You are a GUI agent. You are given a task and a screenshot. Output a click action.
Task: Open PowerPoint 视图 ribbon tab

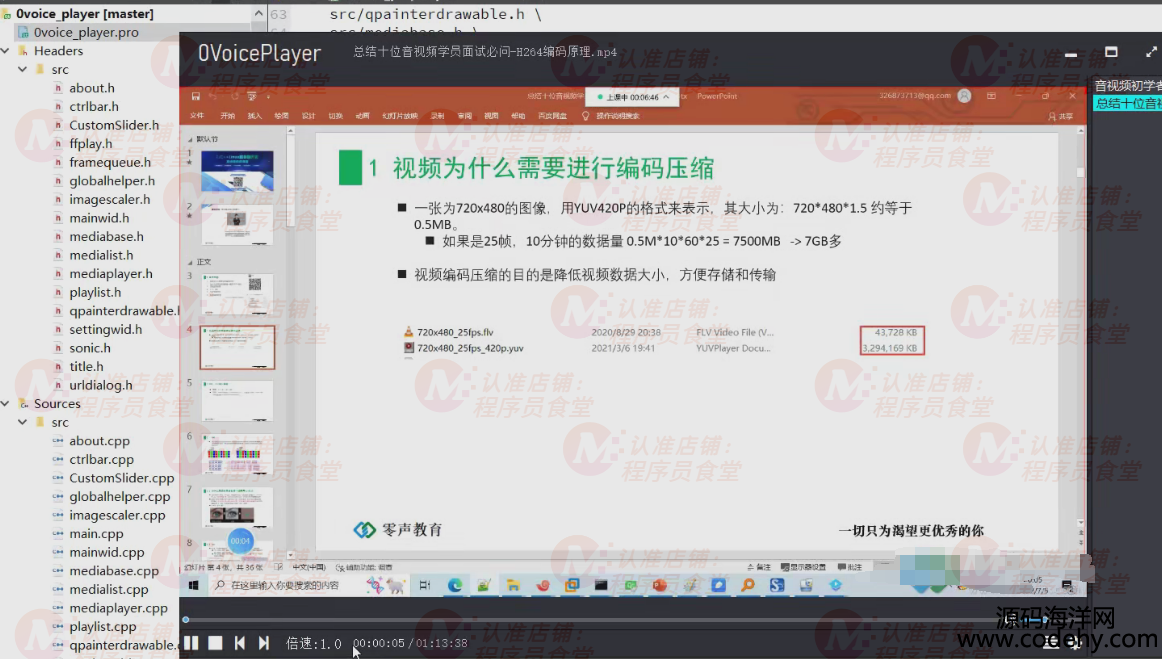(491, 116)
